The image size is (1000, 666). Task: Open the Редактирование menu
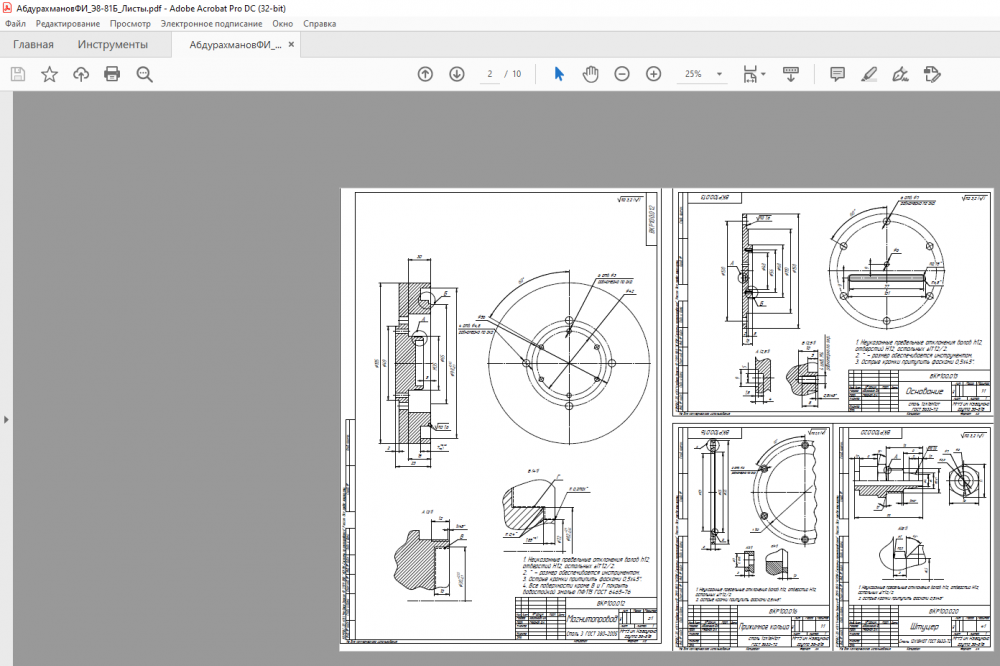(67, 22)
